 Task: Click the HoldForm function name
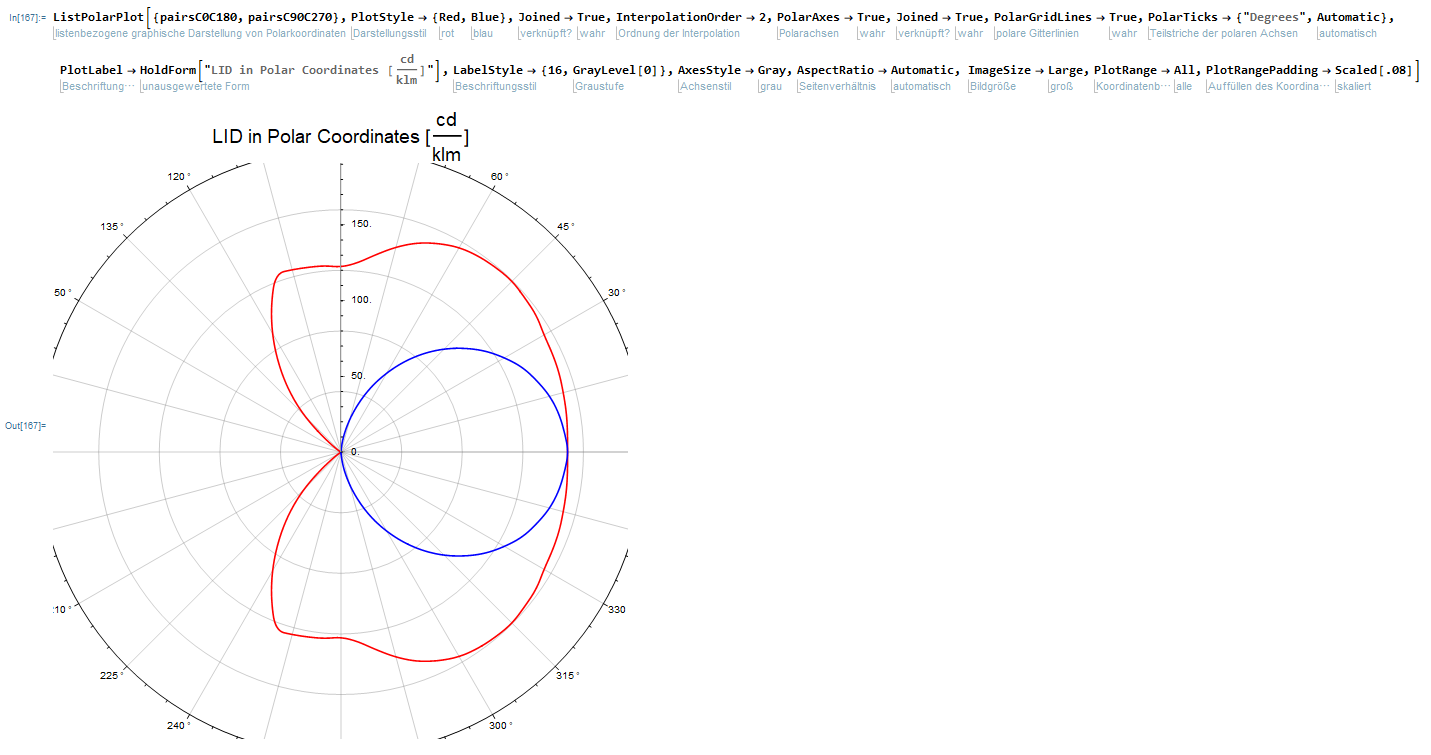(x=168, y=70)
